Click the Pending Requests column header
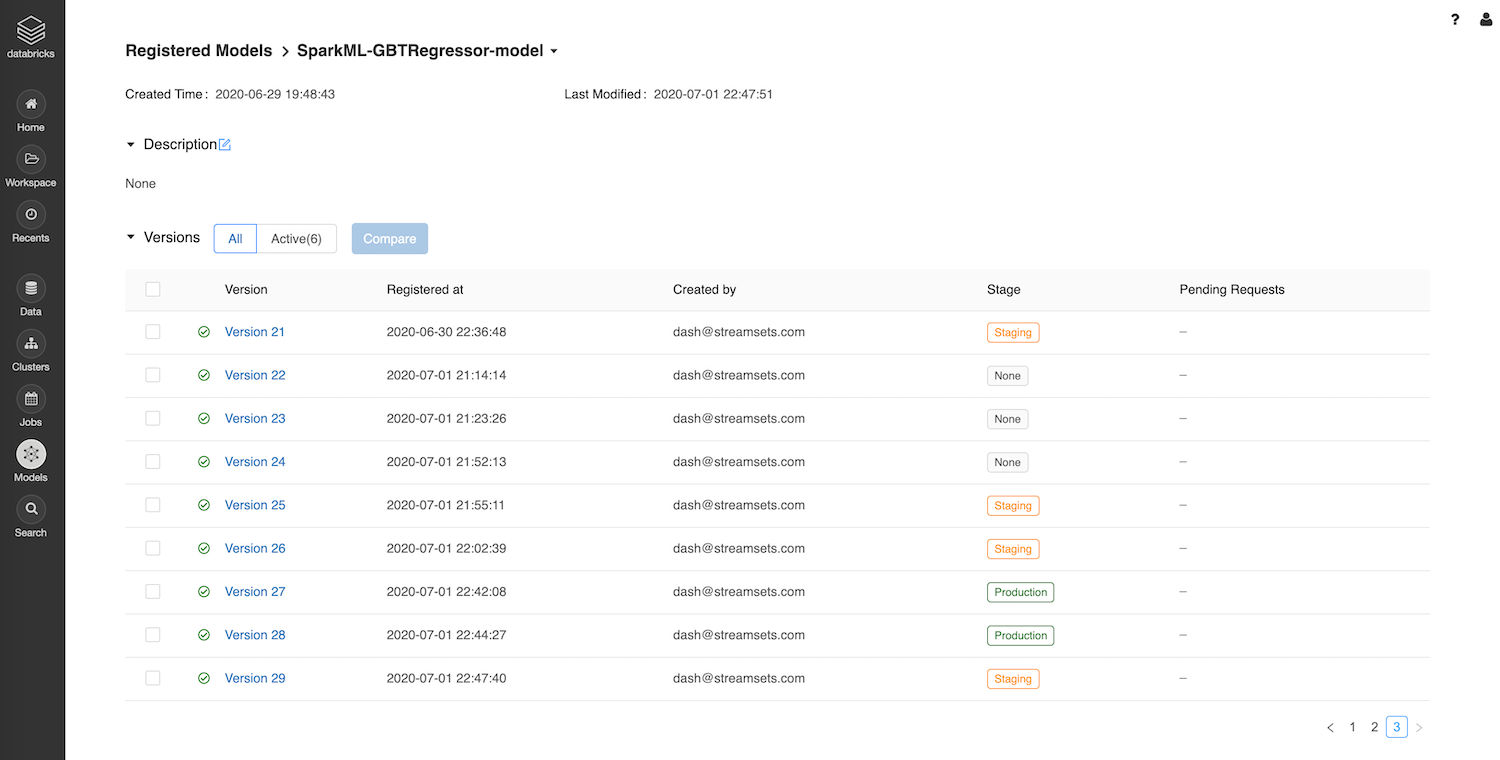 pyautogui.click(x=1232, y=289)
